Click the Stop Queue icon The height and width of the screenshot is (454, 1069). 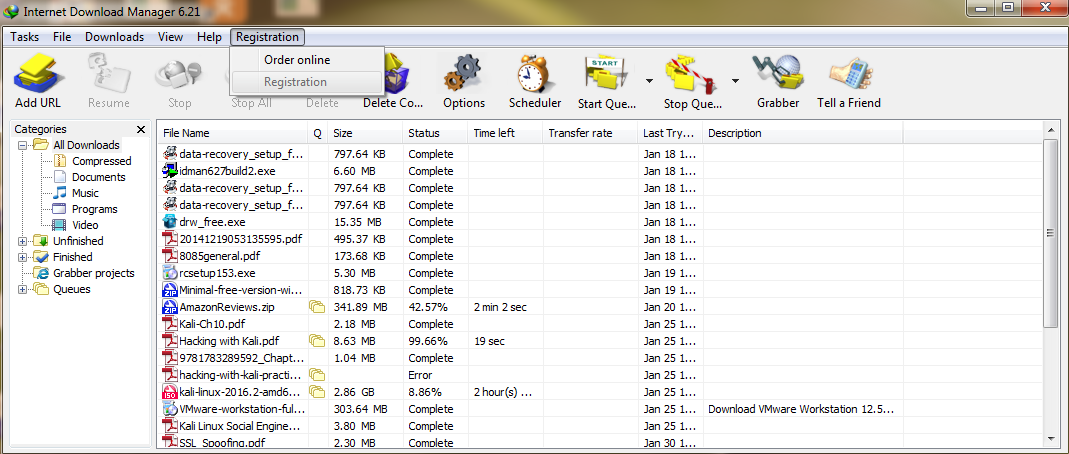(x=692, y=74)
